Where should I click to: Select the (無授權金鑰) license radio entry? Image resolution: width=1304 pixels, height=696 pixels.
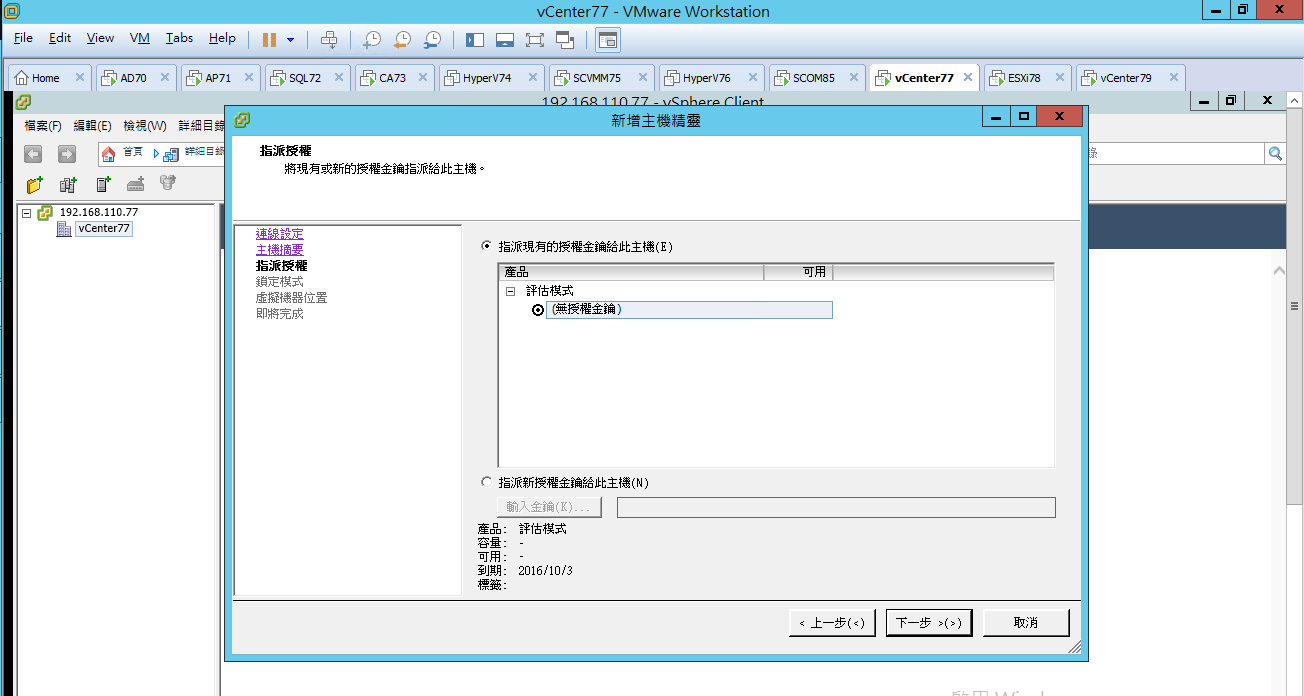tap(538, 310)
